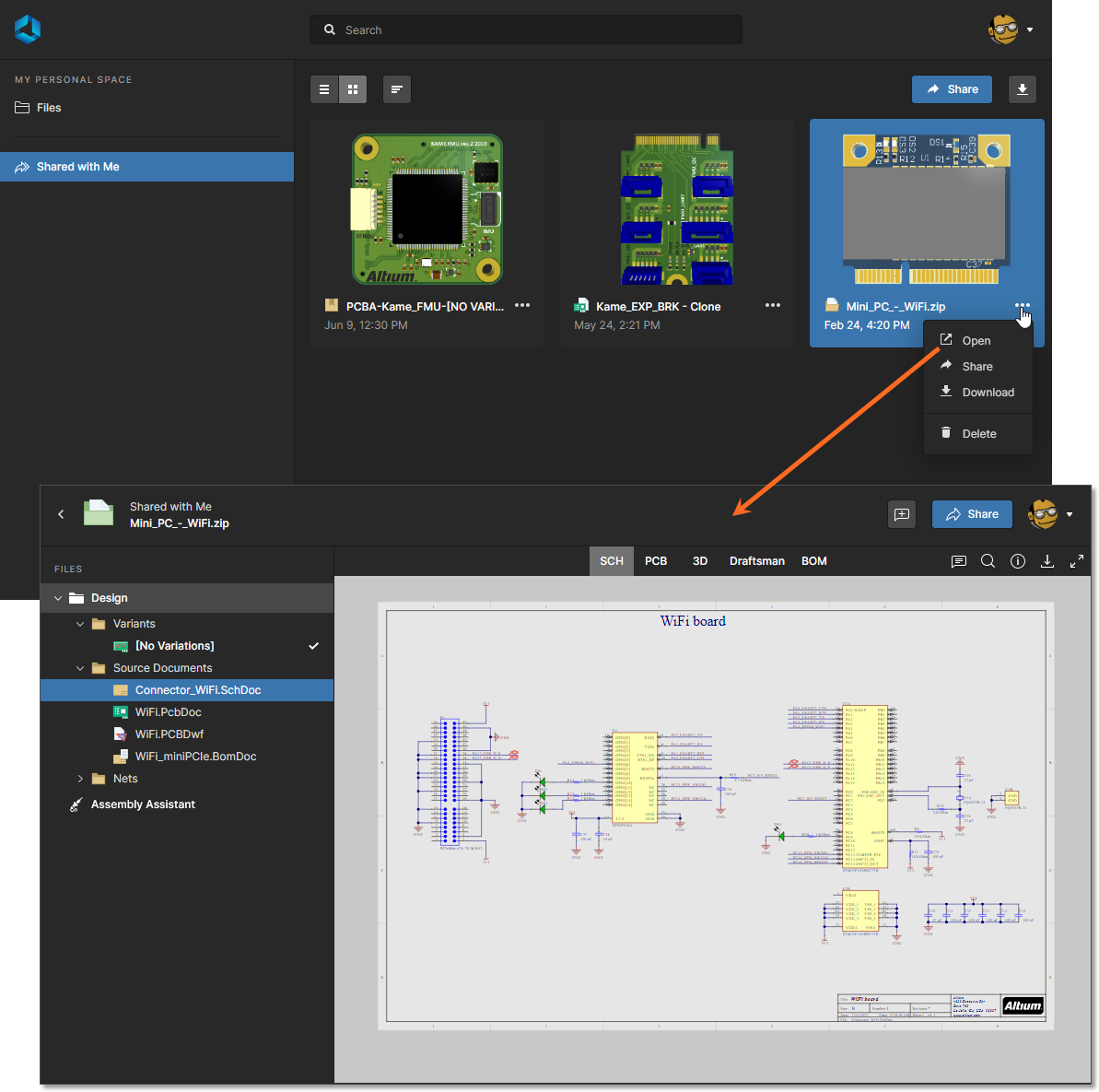Image resolution: width=1099 pixels, height=1092 pixels.
Task: Switch to the 3D tab
Action: click(x=699, y=561)
